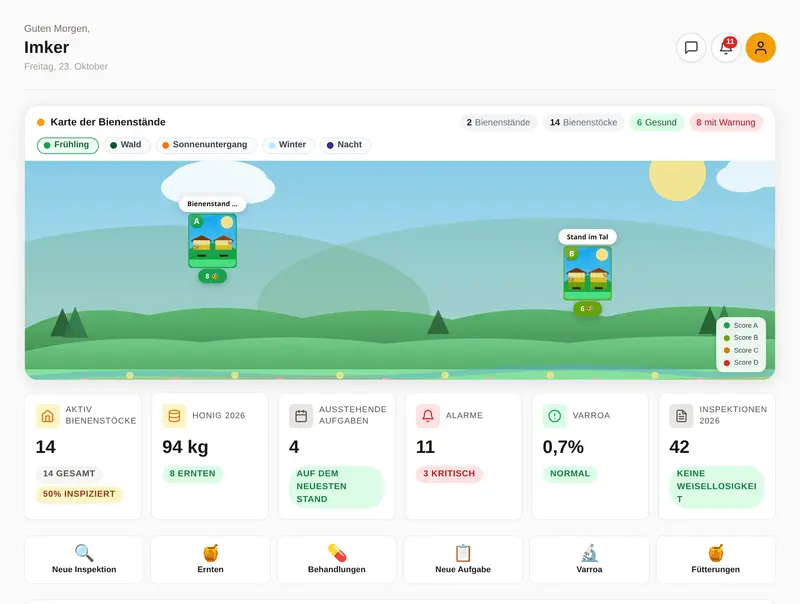
Task: Click the Imker user name heading
Action: point(46,47)
